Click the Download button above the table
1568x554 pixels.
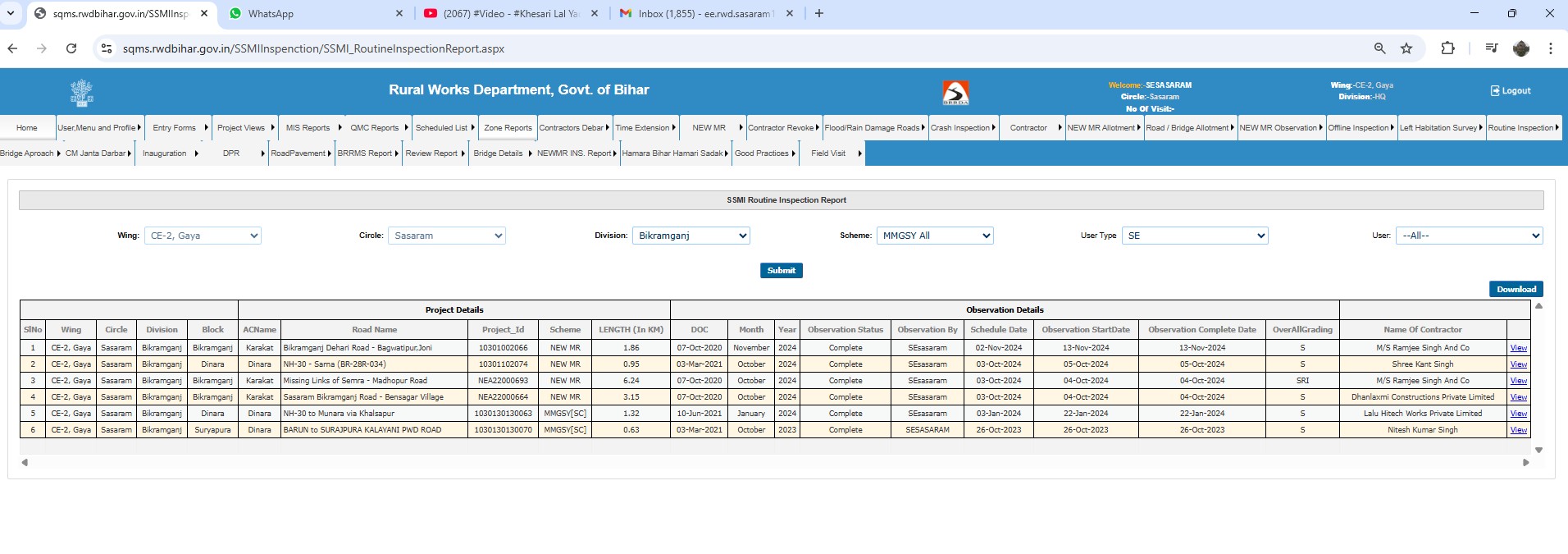tap(1516, 289)
